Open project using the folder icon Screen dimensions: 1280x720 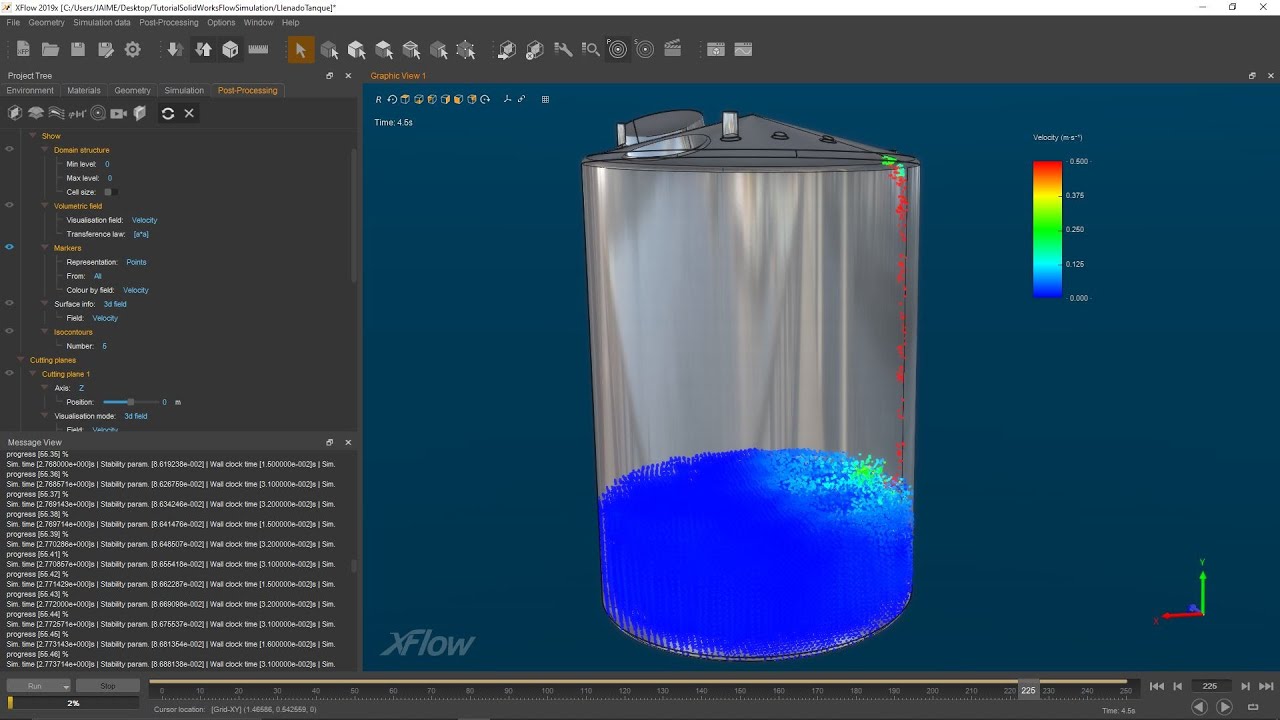tap(50, 49)
